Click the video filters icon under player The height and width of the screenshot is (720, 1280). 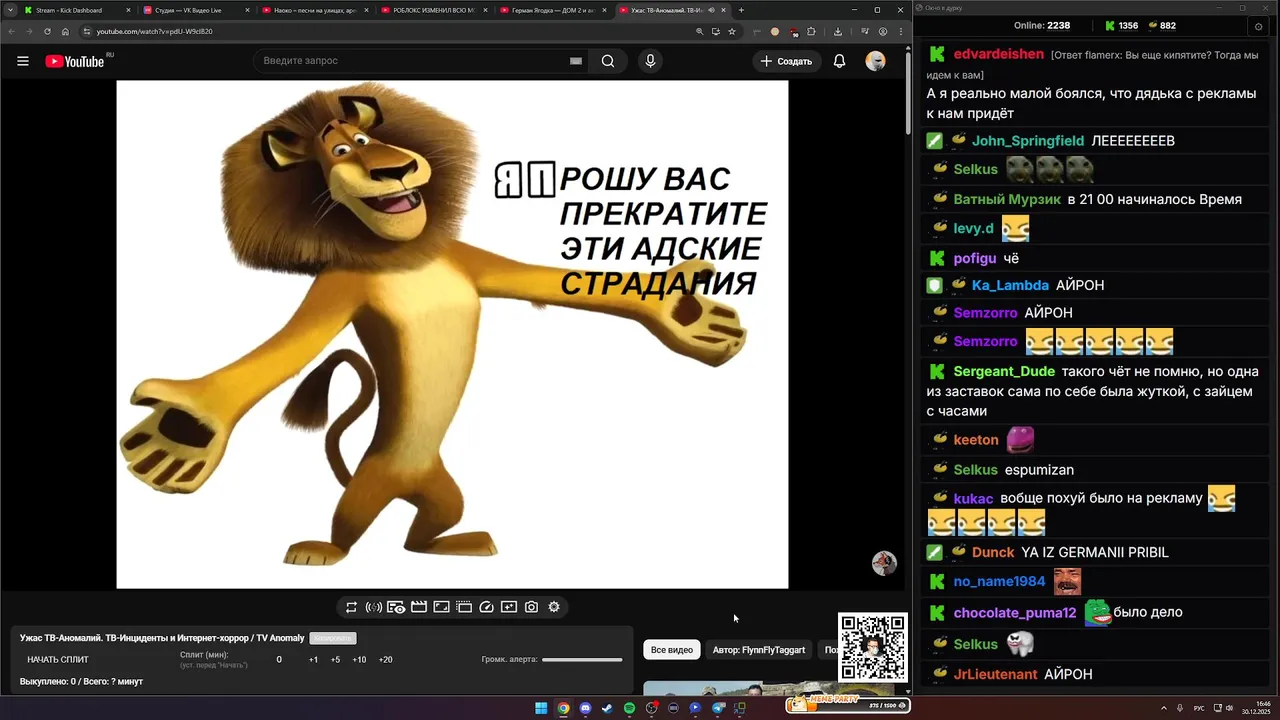point(509,607)
